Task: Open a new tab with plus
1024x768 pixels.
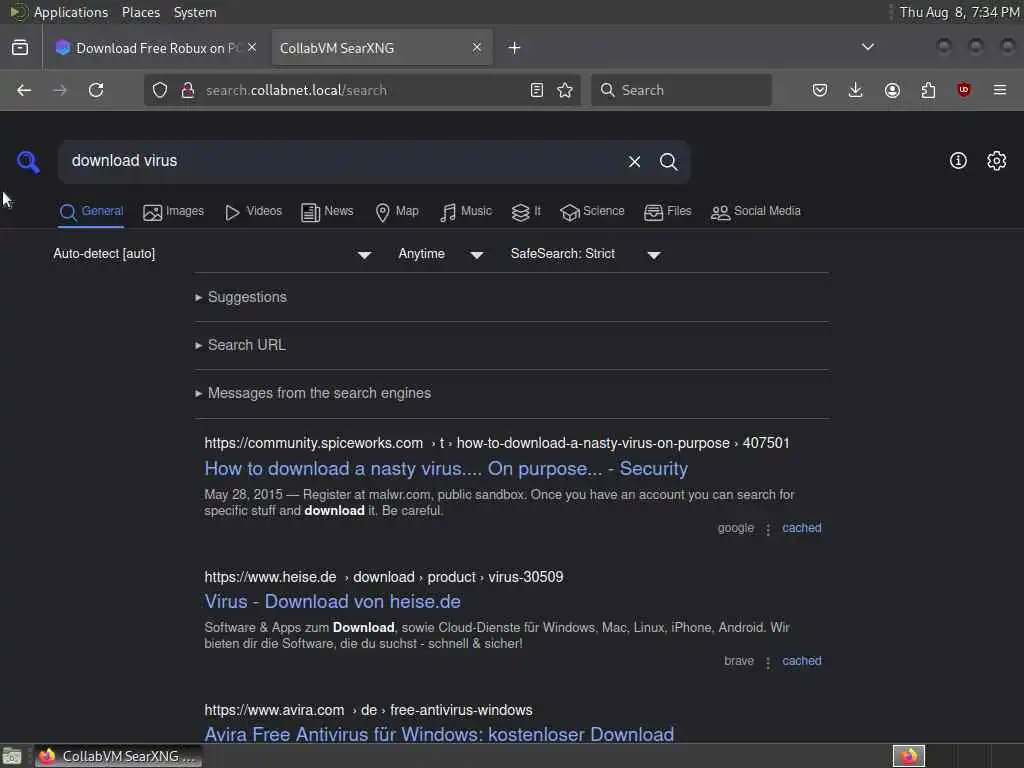Action: click(514, 48)
